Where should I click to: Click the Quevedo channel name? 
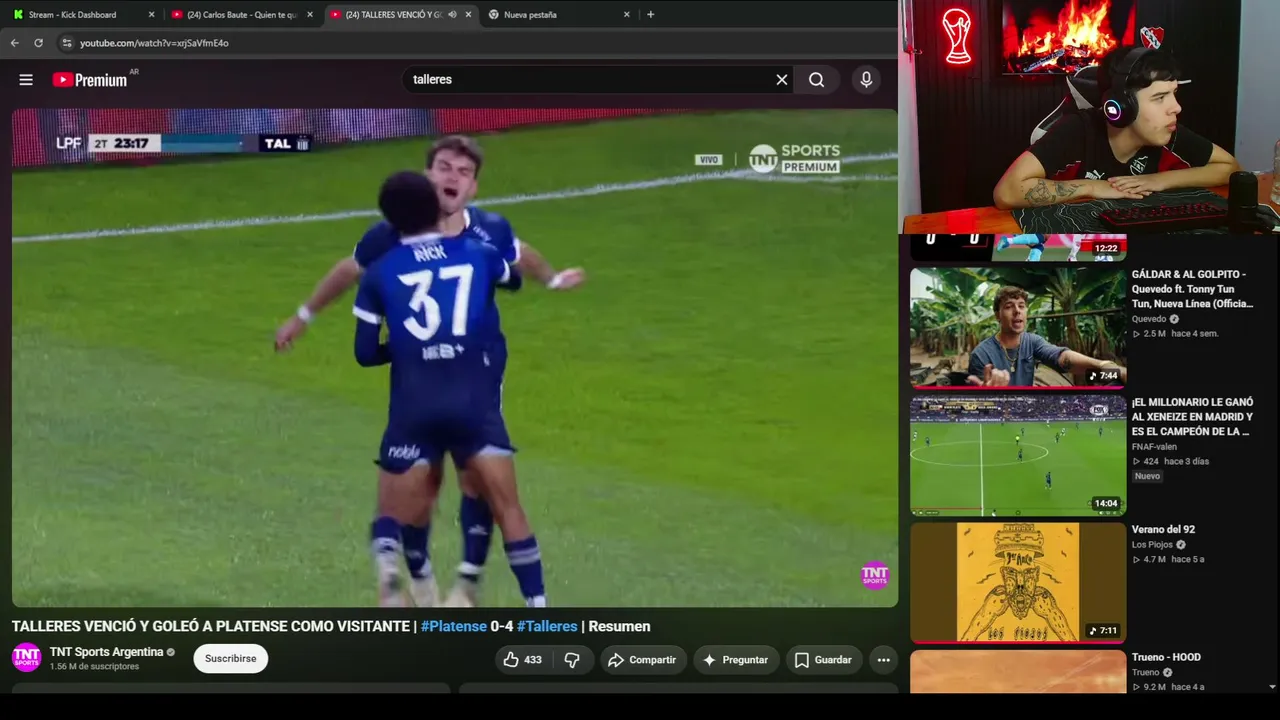point(1149,319)
